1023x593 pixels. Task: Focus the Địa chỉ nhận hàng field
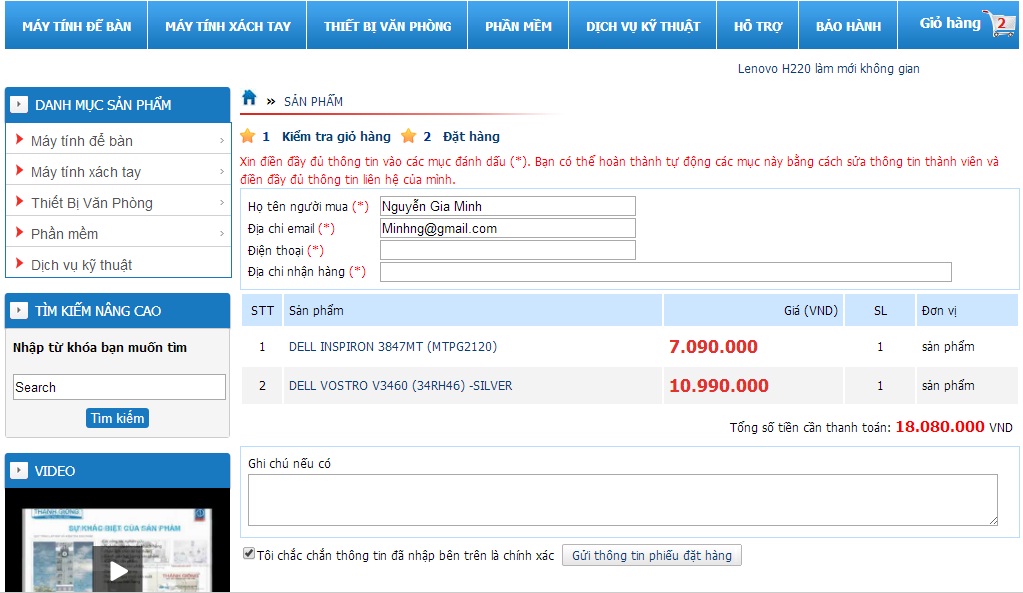(665, 271)
